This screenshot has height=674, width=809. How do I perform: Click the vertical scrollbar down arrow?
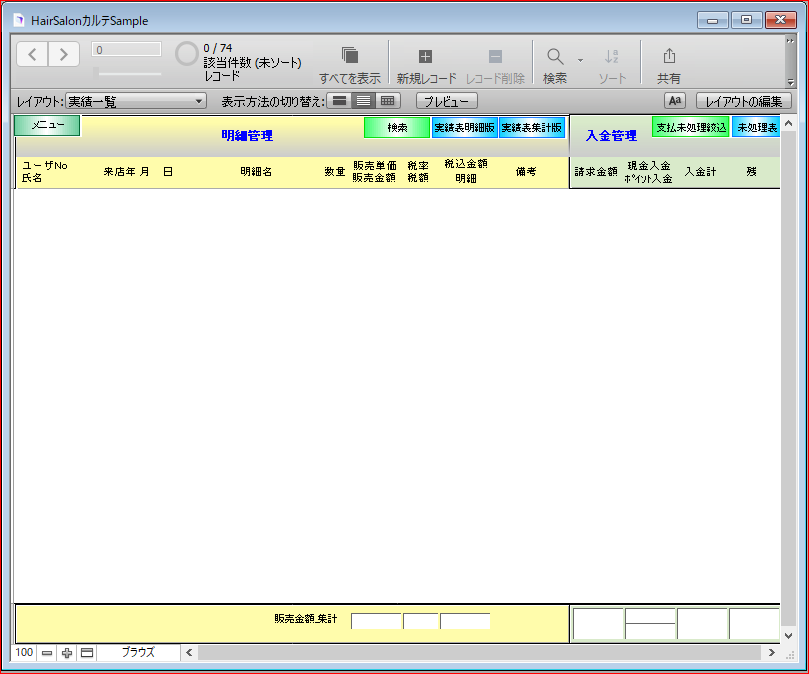coord(788,636)
